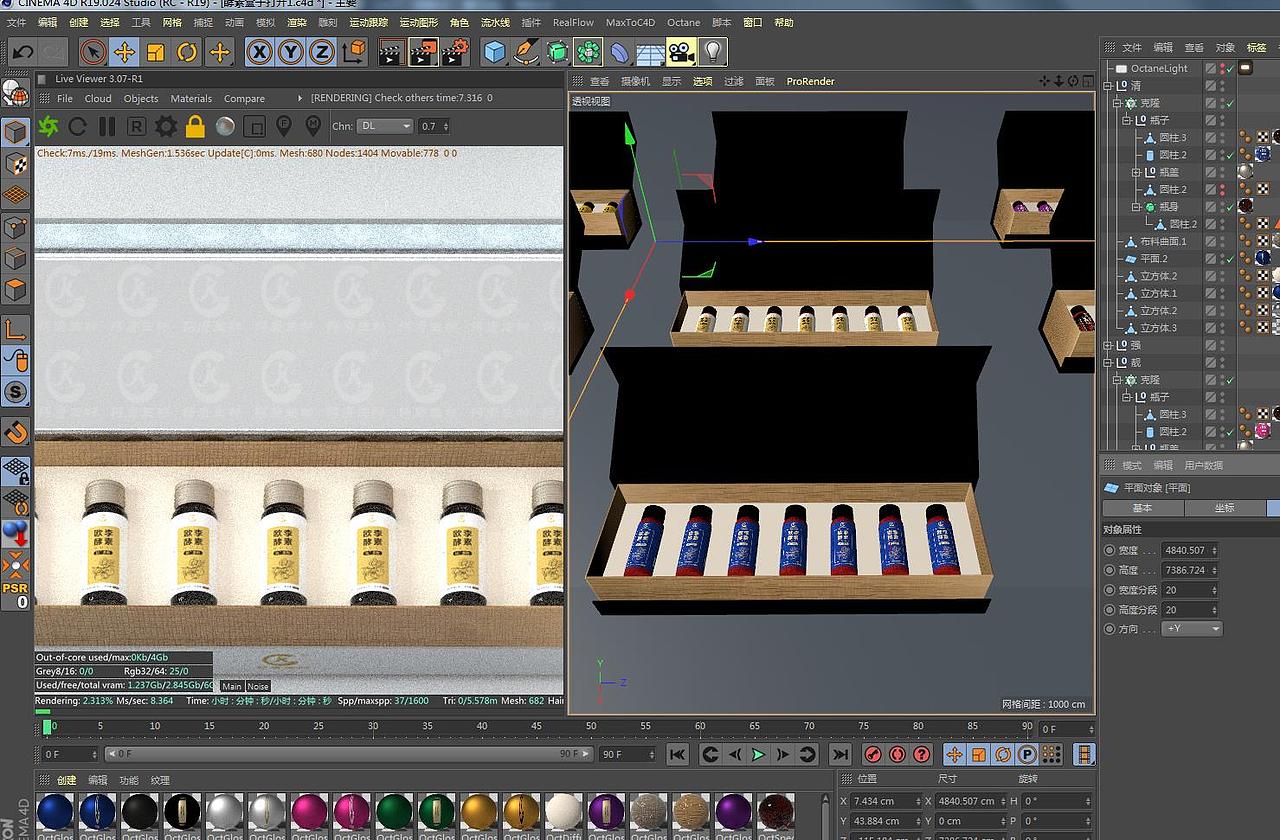This screenshot has height=840, width=1280.
Task: Expand the 强 null group in object tree
Action: pyautogui.click(x=1108, y=345)
